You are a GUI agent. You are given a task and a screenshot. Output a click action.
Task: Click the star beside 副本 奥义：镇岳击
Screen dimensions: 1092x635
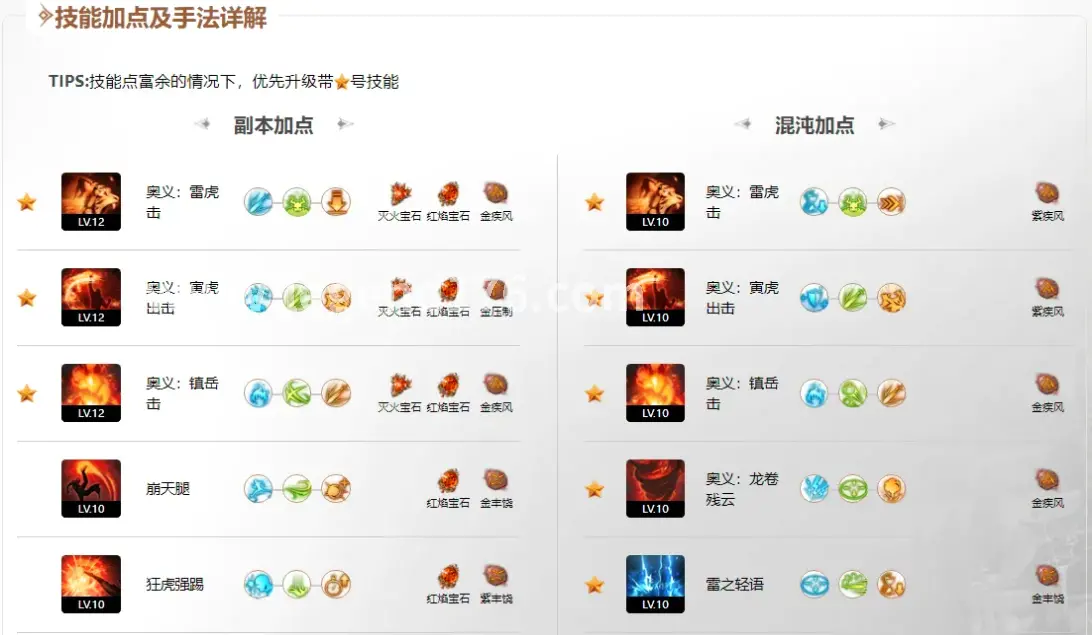[26, 393]
